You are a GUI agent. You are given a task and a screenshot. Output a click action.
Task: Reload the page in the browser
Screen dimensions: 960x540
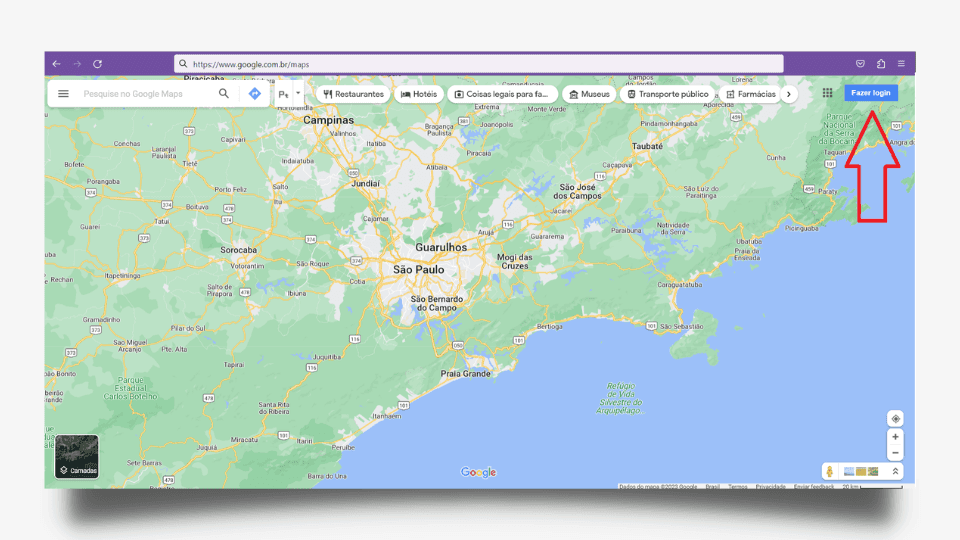click(97, 64)
